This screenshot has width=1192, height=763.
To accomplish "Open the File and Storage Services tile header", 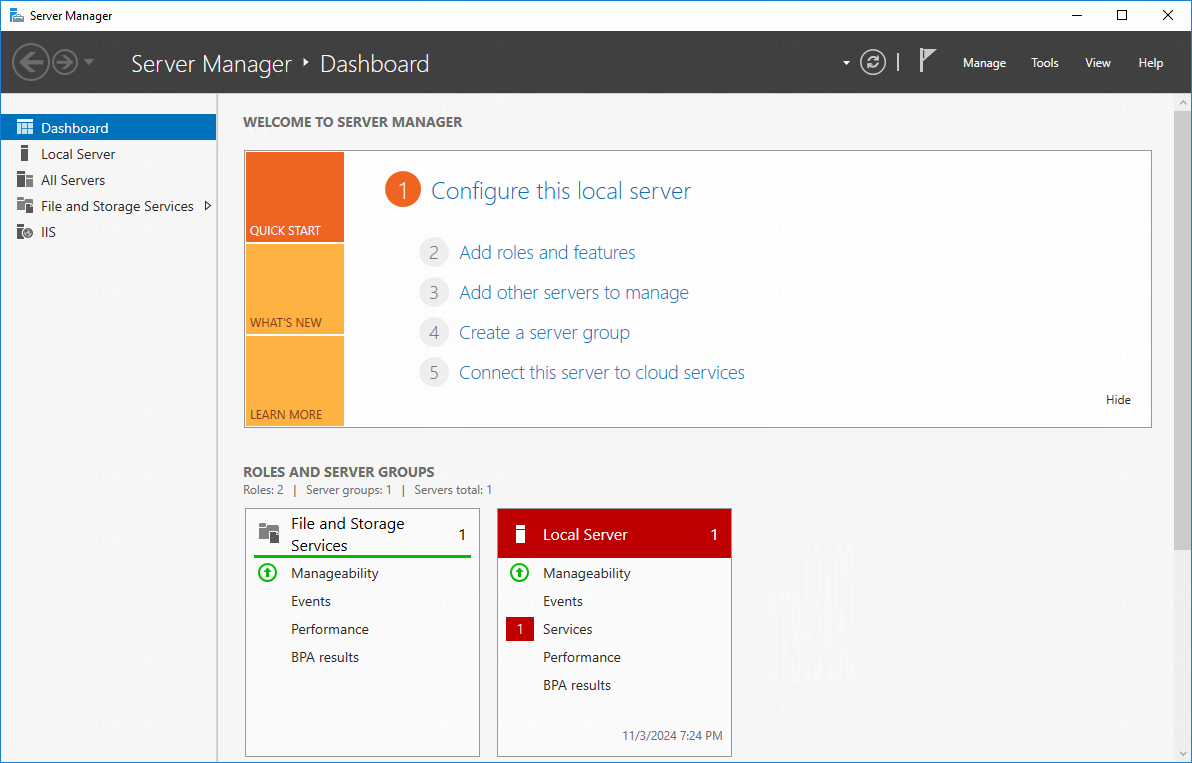I will [363, 534].
